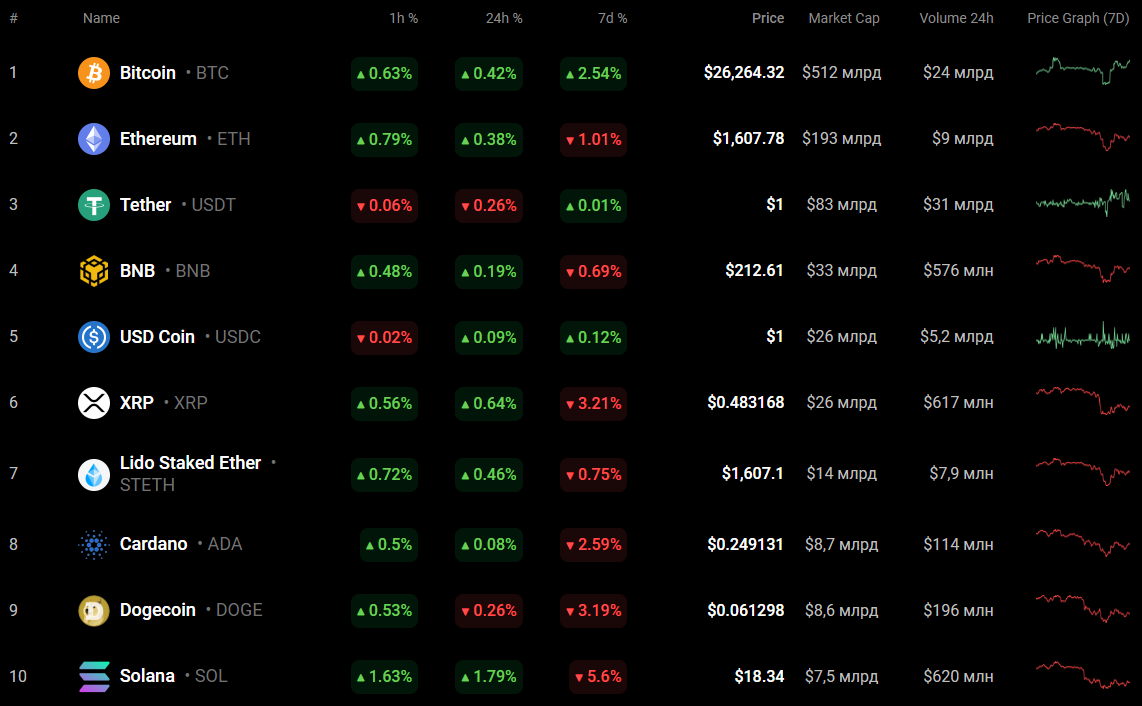
Task: Sort by the Volume 24h column header
Action: [x=956, y=18]
